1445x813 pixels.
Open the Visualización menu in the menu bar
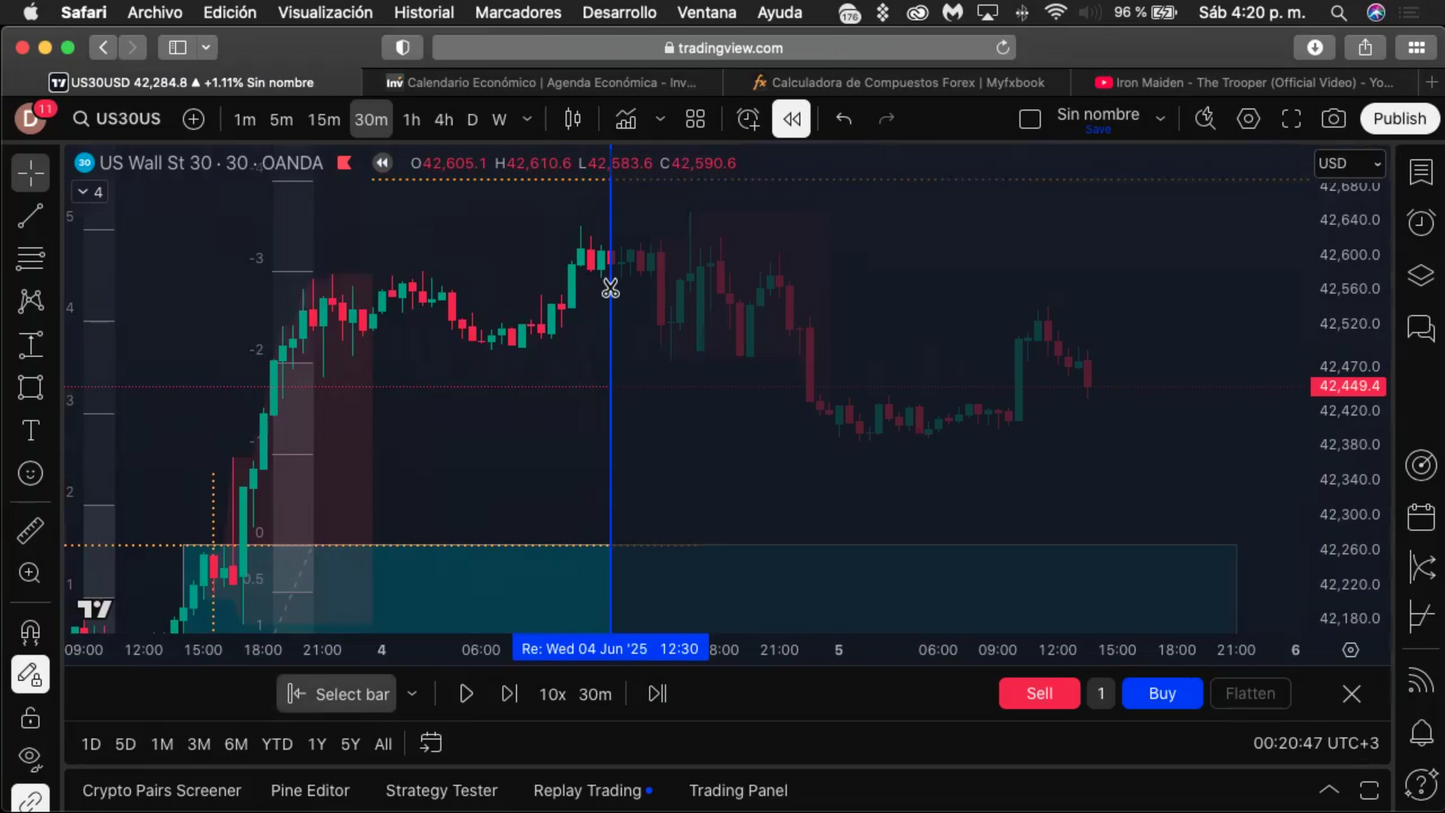[325, 12]
